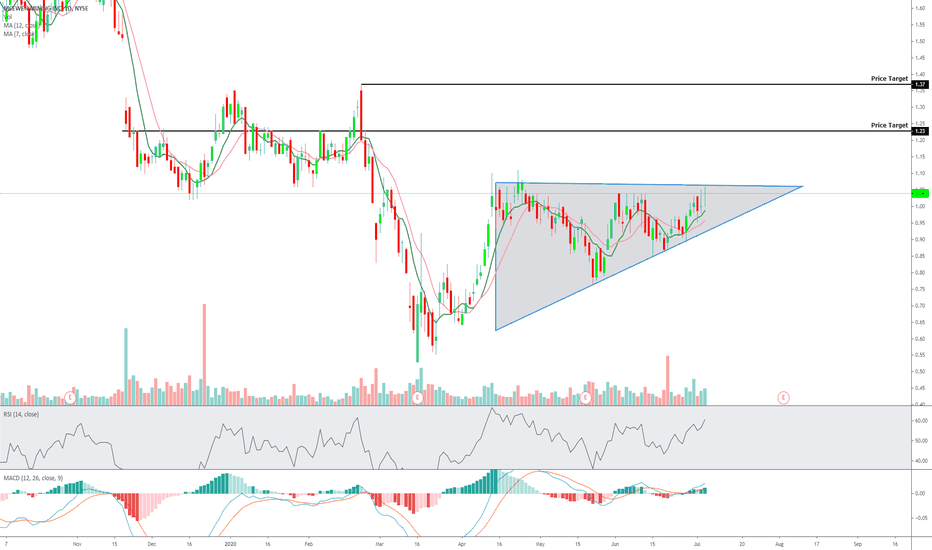Click the 0.60 level on the price axis
Viewport: 932px width, 550px height.
pos(920,339)
